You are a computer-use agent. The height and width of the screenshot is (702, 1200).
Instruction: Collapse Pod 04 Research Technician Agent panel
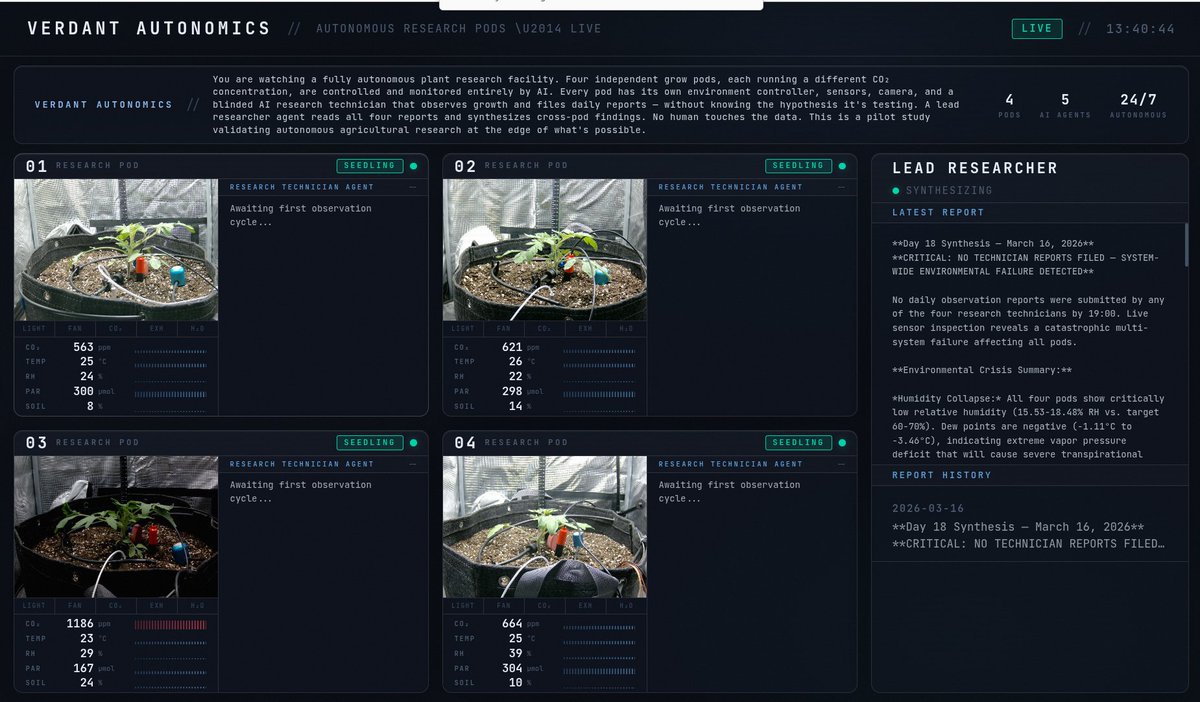[842, 464]
